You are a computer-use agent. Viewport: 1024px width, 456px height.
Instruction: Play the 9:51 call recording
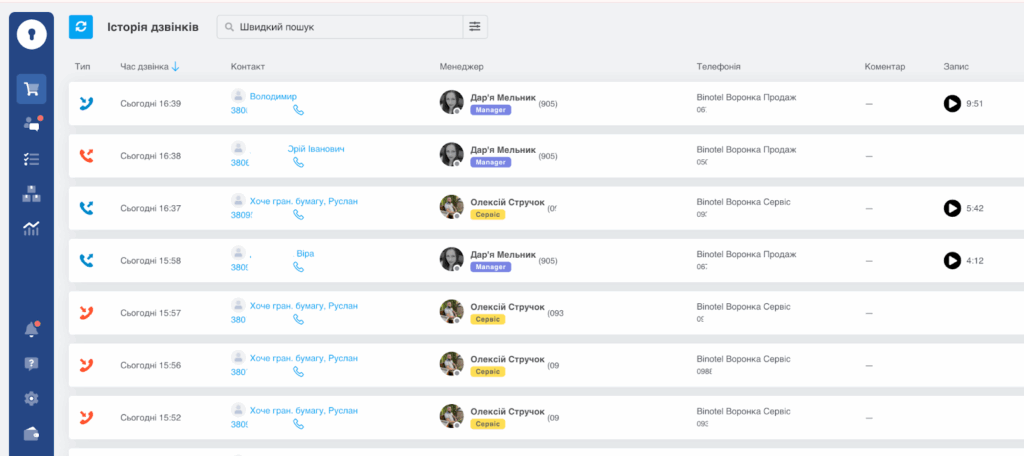pos(952,103)
